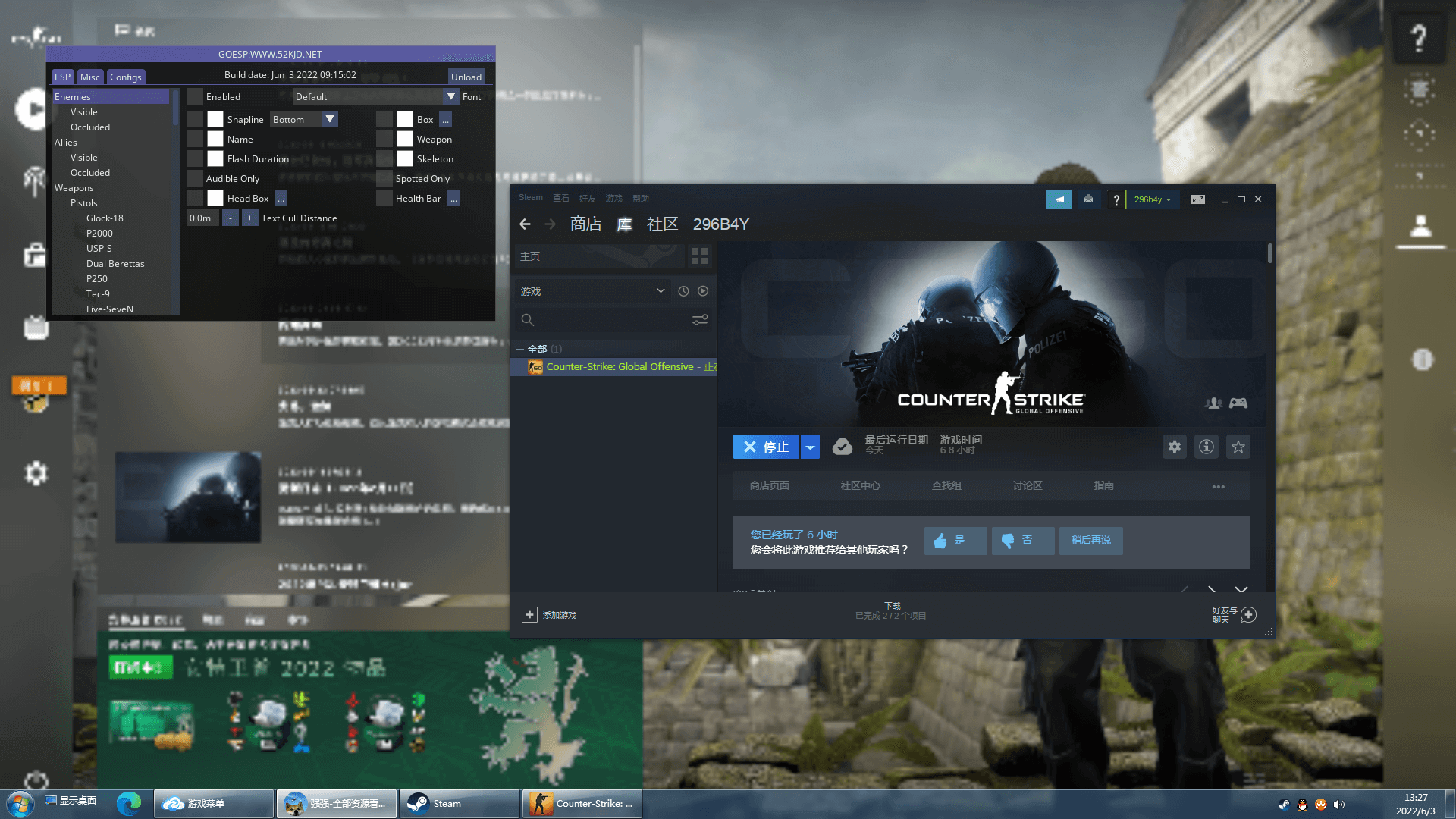Image resolution: width=1456 pixels, height=819 pixels.
Task: Toggle Audible Only checkbox
Action: (195, 178)
